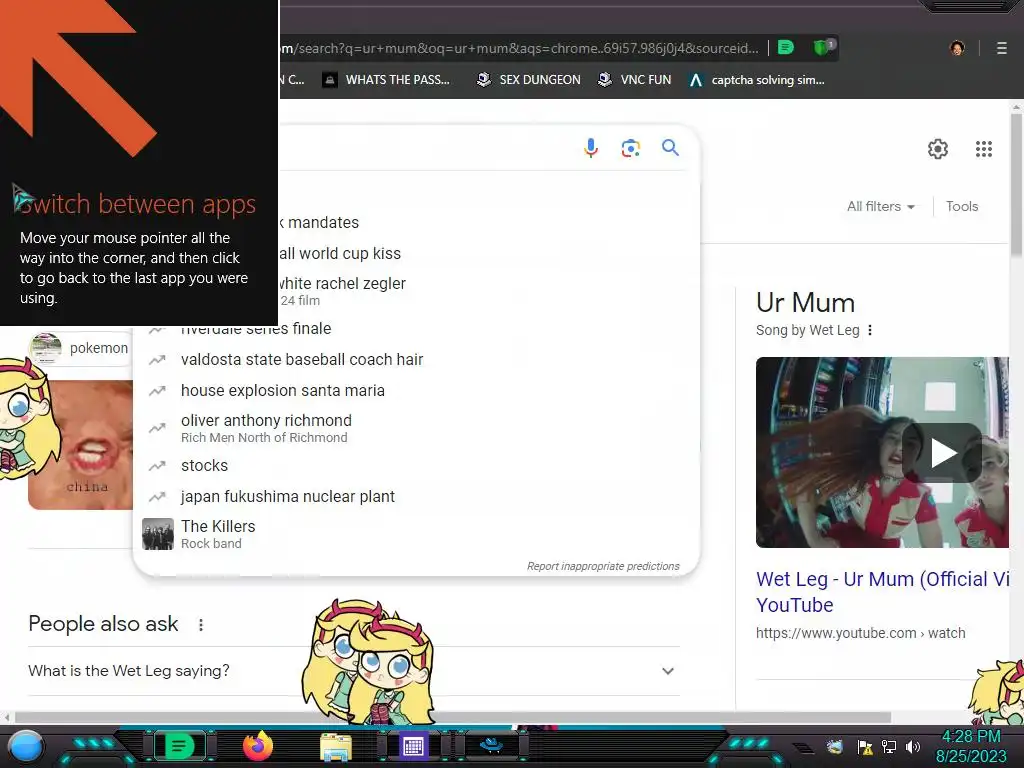Open the blue hat app on taskbar

[491, 745]
